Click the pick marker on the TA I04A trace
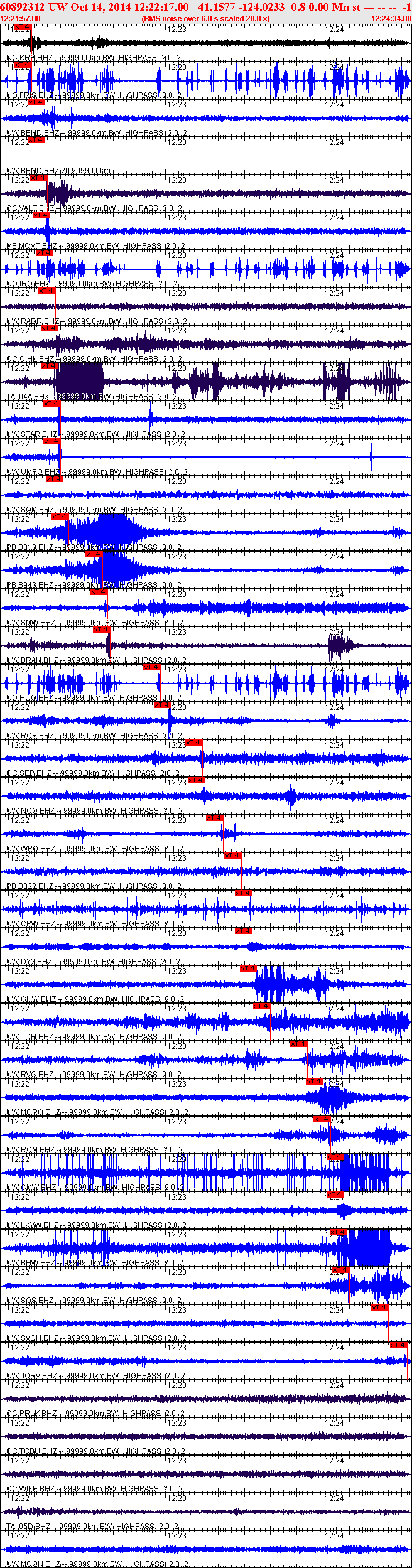The image size is (412, 1568). [50, 366]
